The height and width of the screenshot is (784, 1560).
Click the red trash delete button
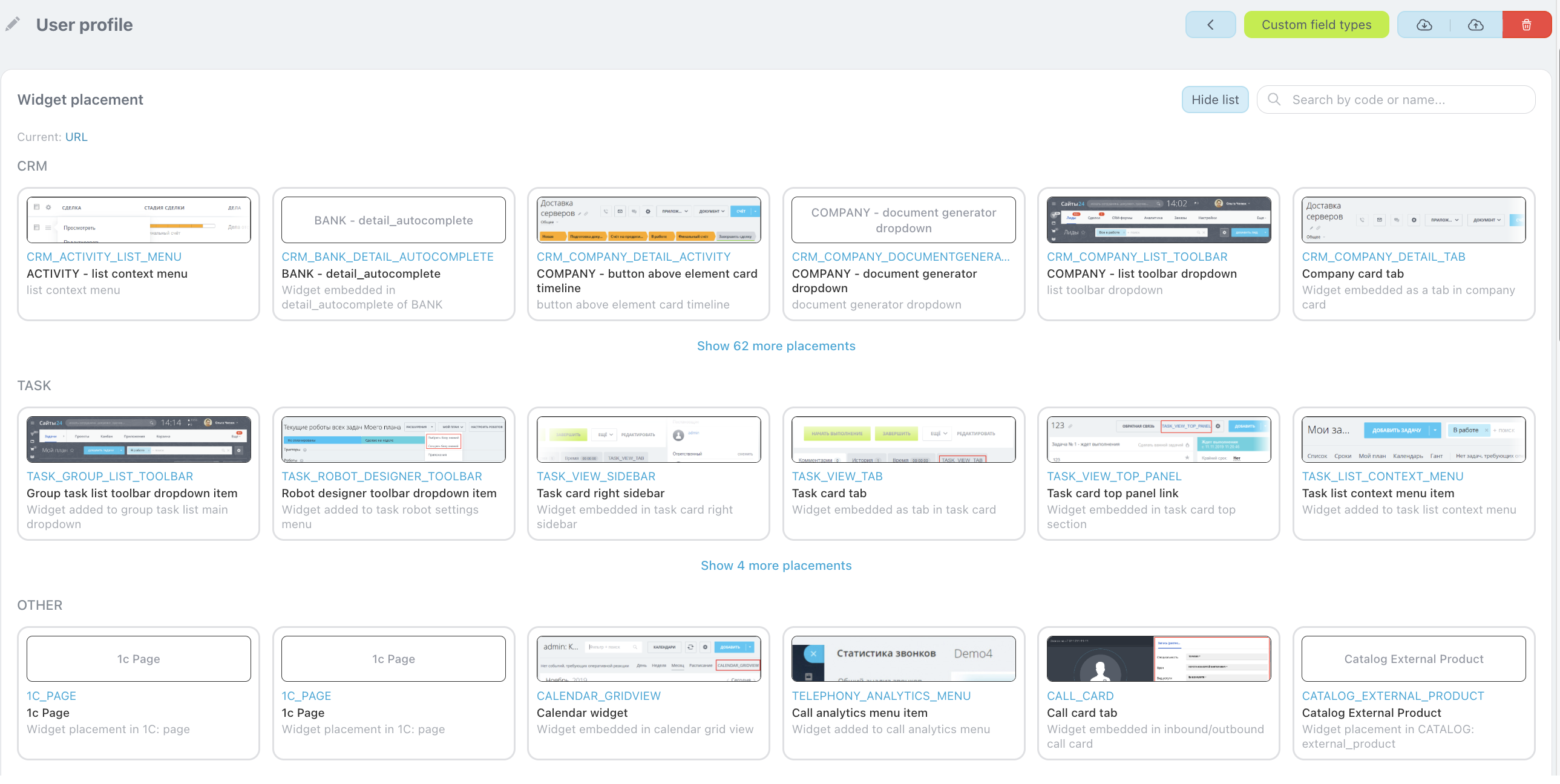pyautogui.click(x=1526, y=25)
